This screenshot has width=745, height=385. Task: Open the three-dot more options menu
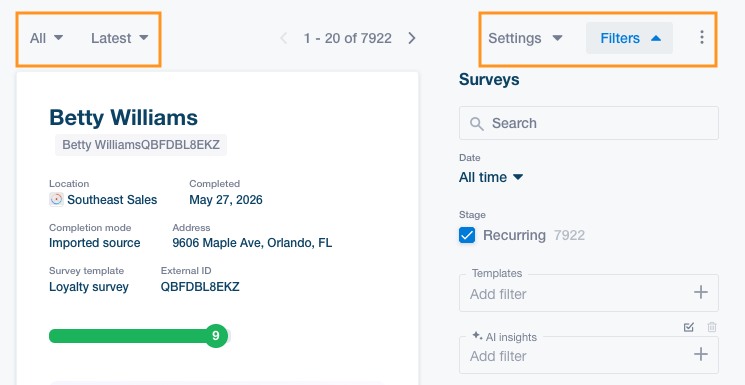[702, 38]
